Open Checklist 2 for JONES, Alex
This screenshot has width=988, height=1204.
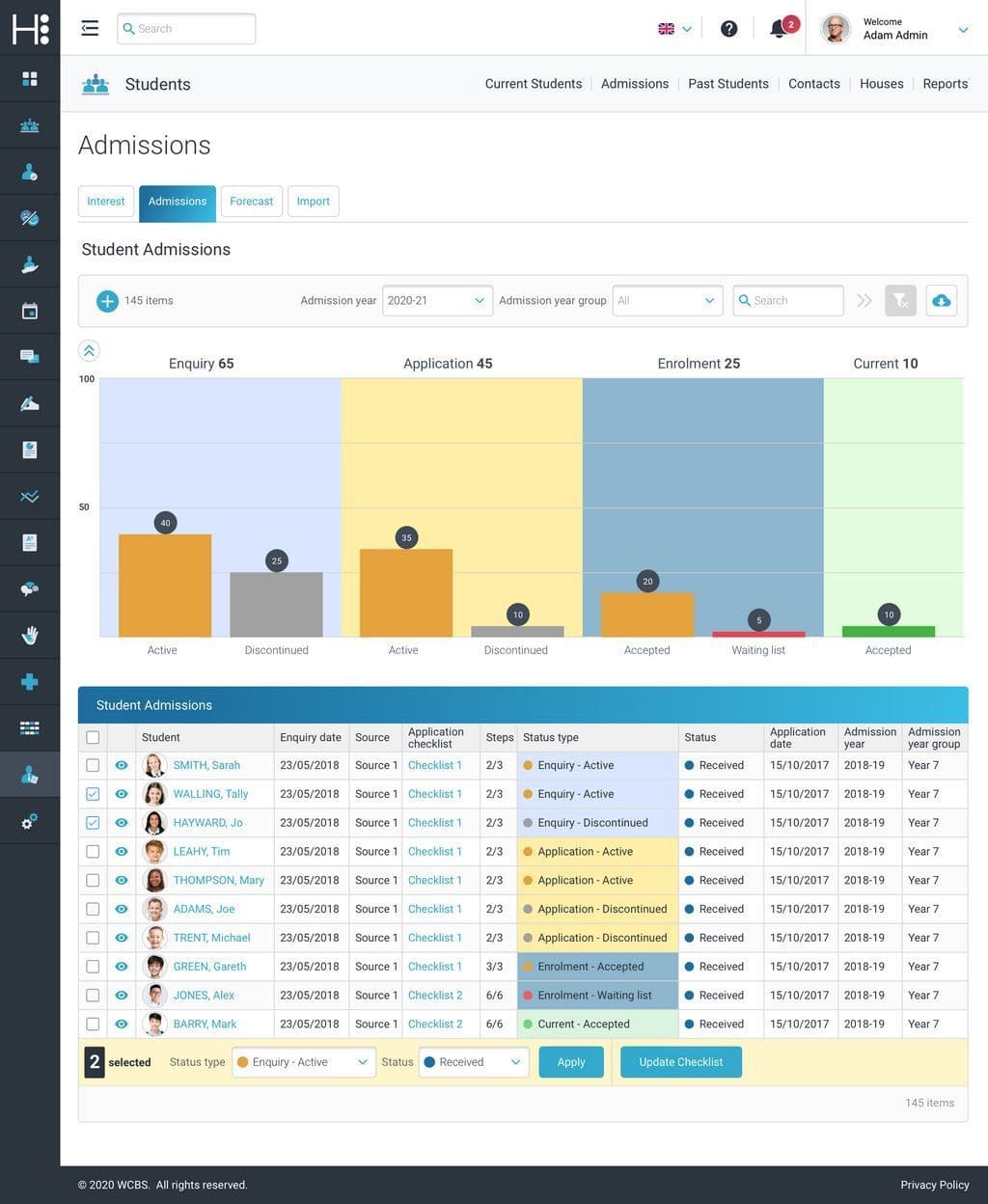[434, 995]
